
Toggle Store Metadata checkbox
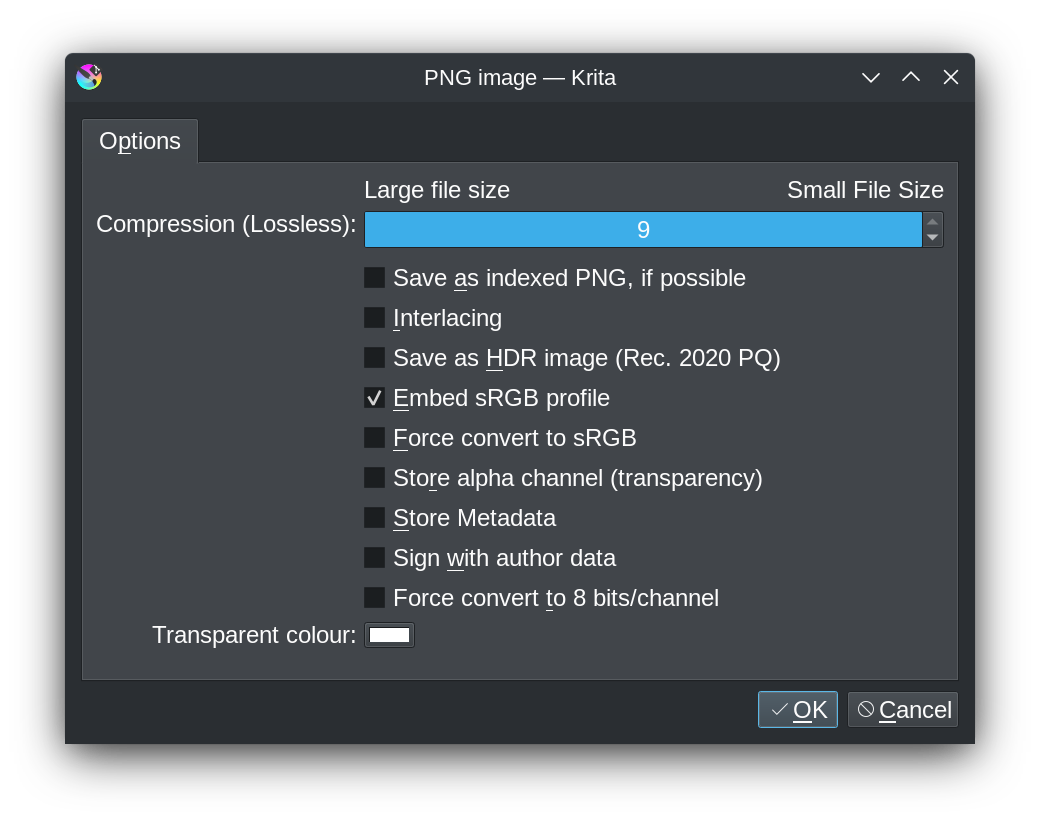[375, 518]
